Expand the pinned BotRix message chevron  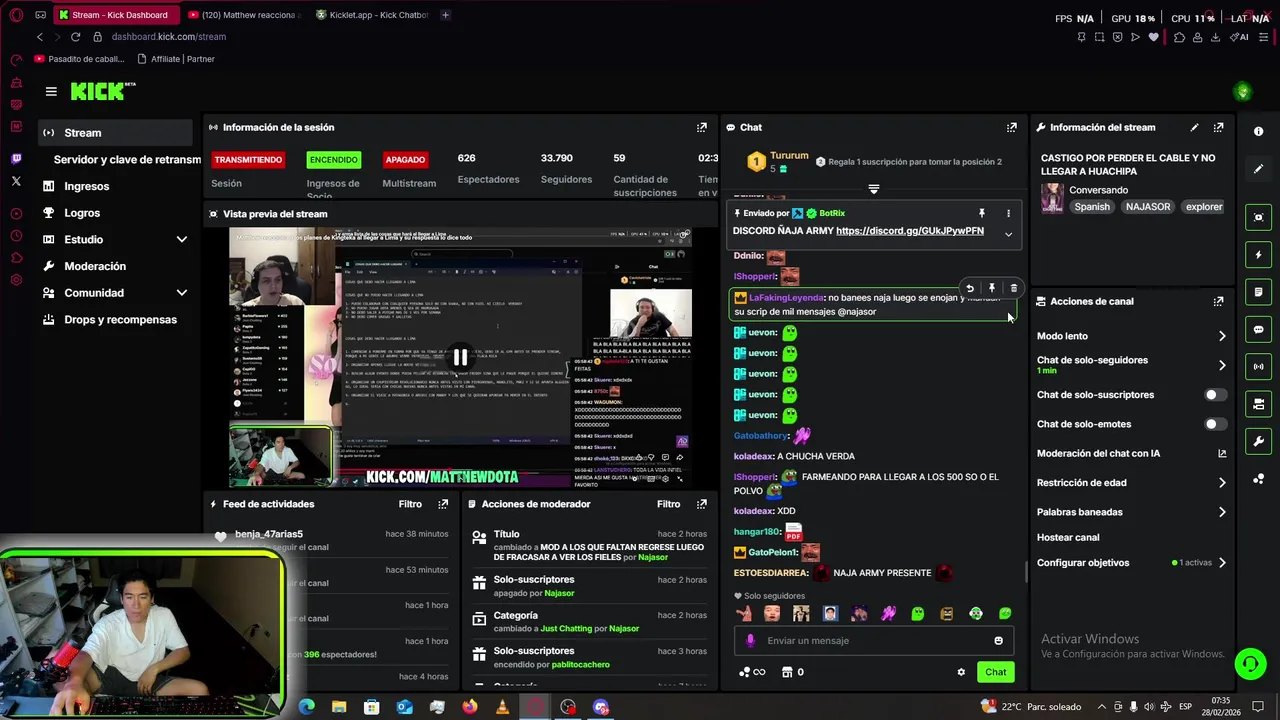point(1008,234)
